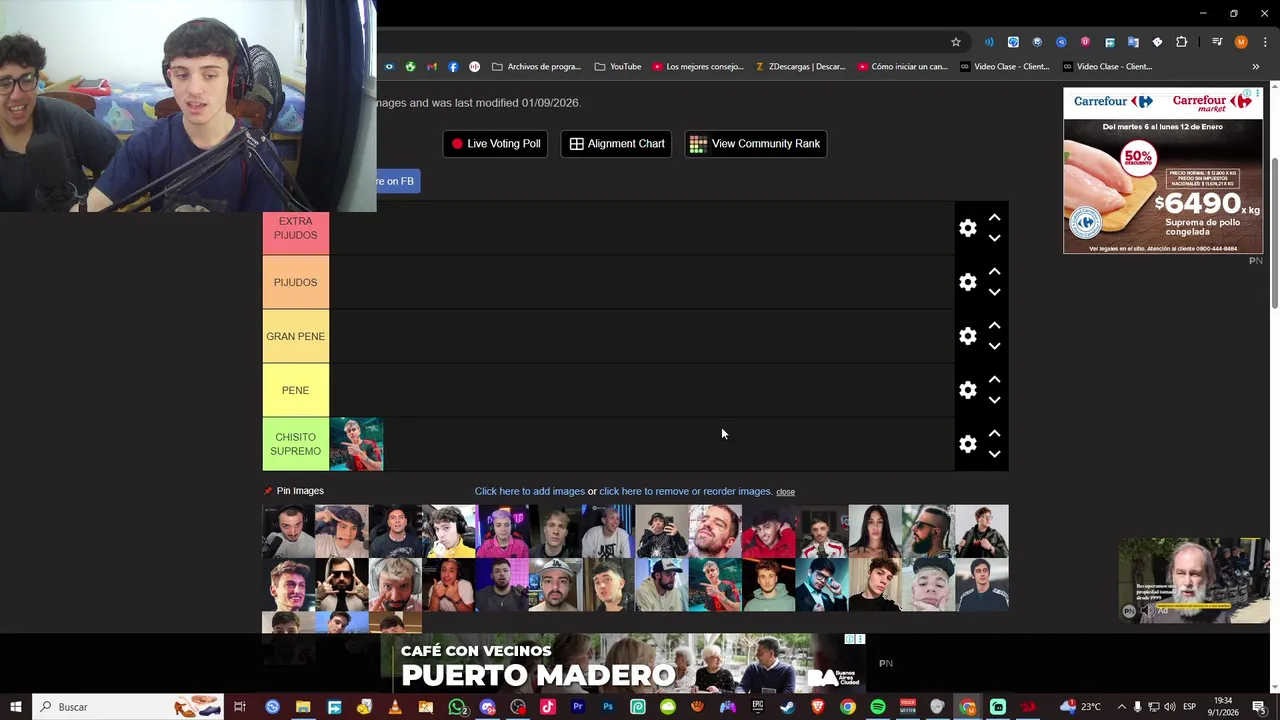The image size is (1280, 720).
Task: Open settings gear for GRAN PENE tier
Action: click(967, 336)
